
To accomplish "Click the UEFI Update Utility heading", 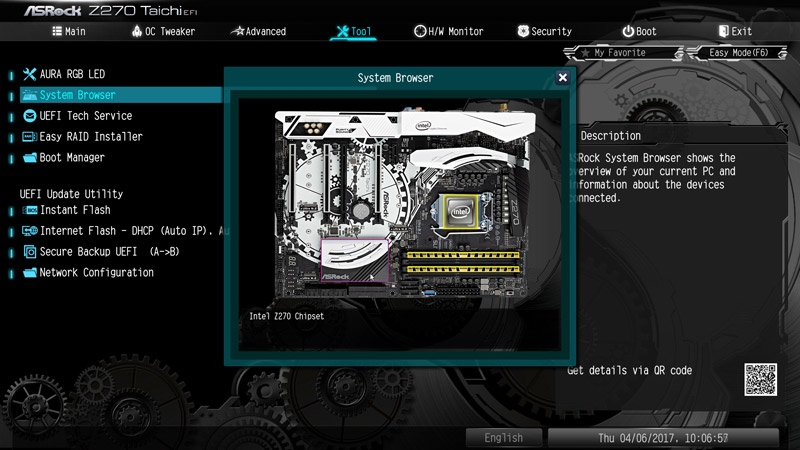I will click(x=71, y=194).
